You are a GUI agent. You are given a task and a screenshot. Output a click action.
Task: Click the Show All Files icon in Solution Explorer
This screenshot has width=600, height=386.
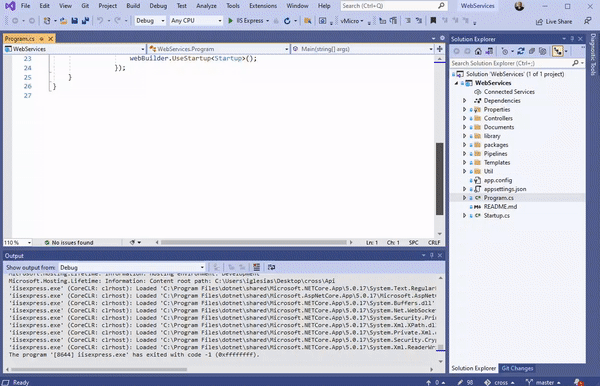[542, 51]
